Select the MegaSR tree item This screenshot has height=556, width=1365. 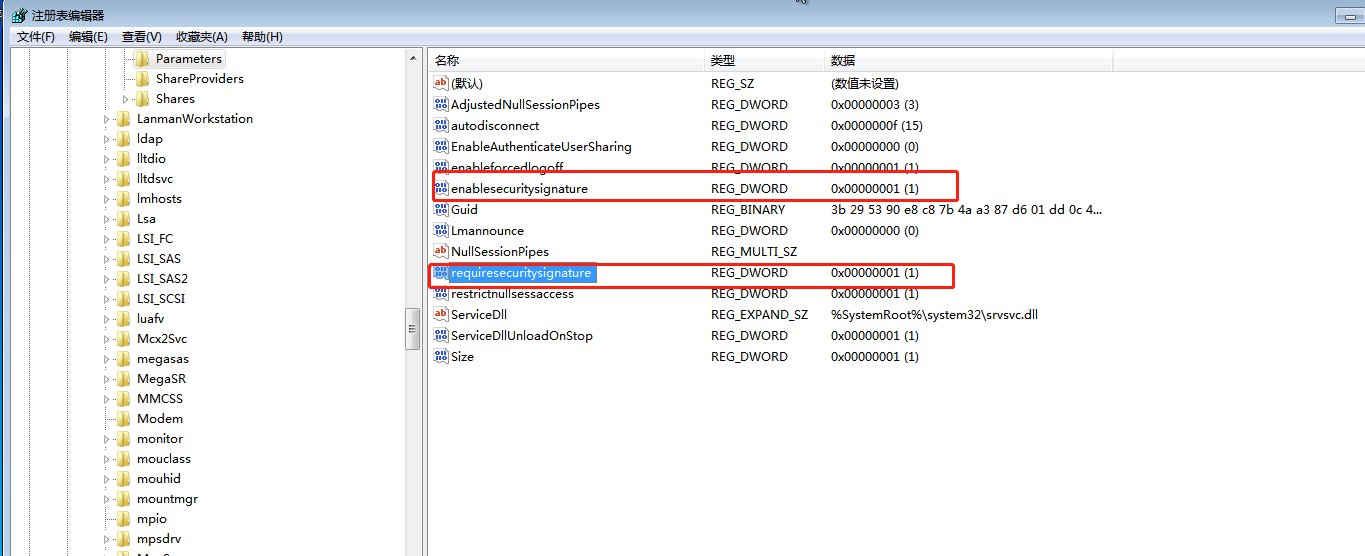(x=162, y=379)
